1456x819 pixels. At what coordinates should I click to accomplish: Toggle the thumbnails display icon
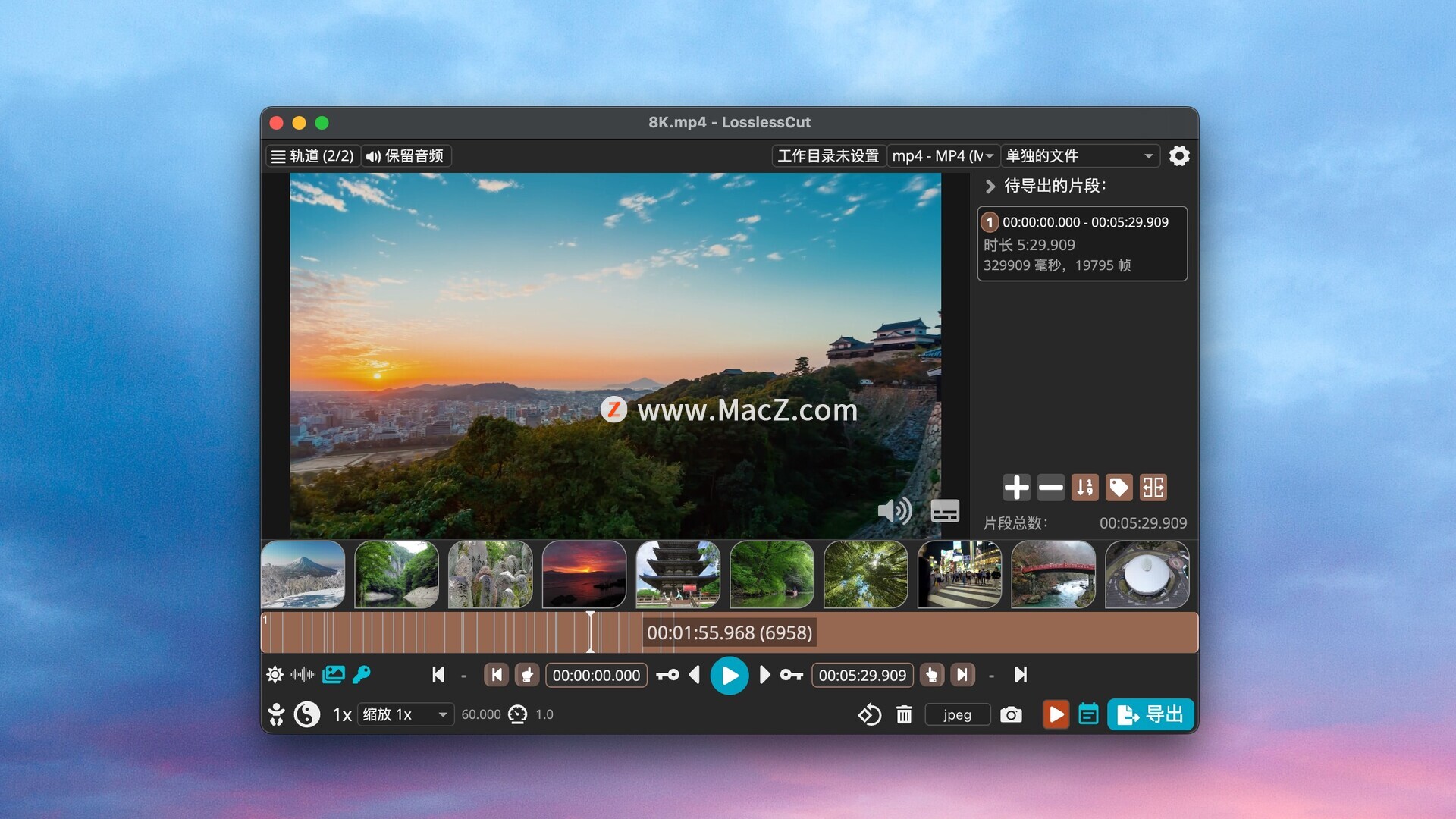coord(333,674)
